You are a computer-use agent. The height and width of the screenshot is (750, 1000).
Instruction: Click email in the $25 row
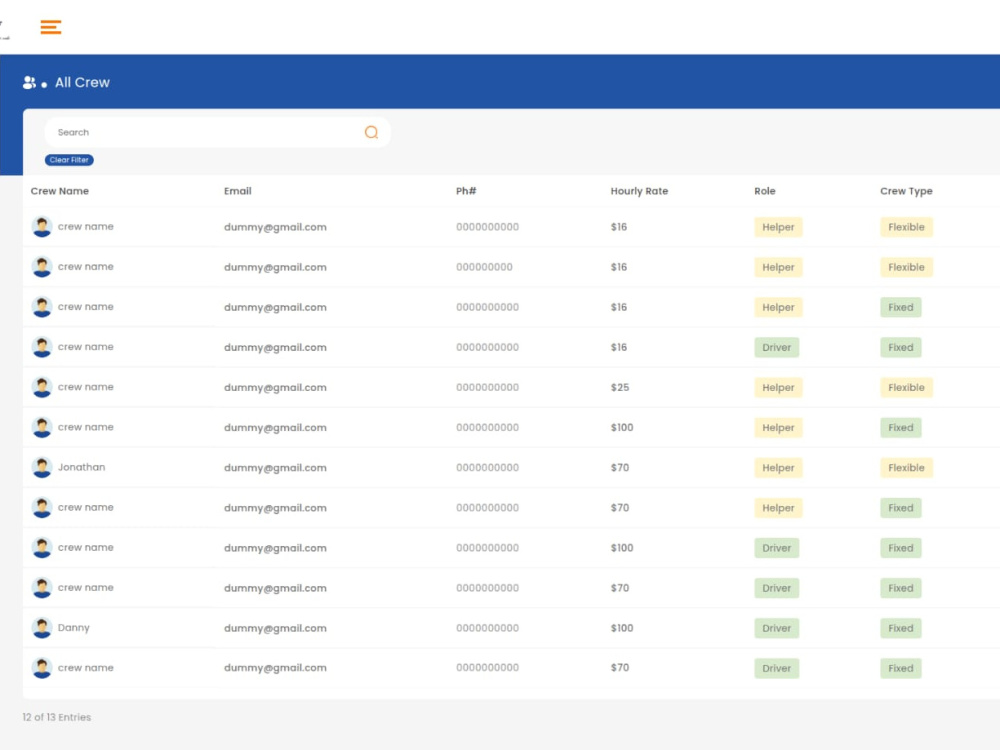tap(275, 387)
